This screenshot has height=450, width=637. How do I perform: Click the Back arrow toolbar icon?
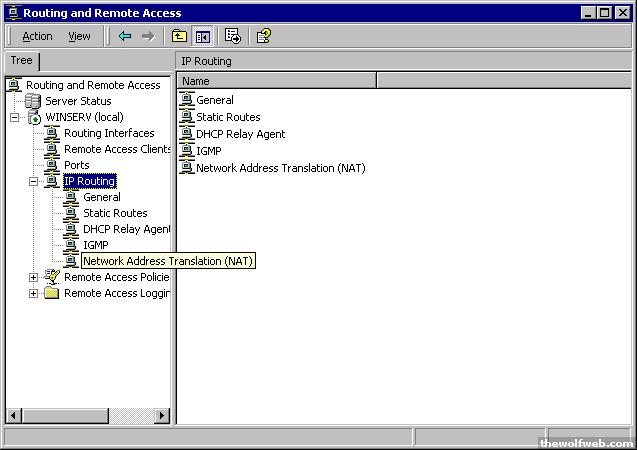coord(125,36)
